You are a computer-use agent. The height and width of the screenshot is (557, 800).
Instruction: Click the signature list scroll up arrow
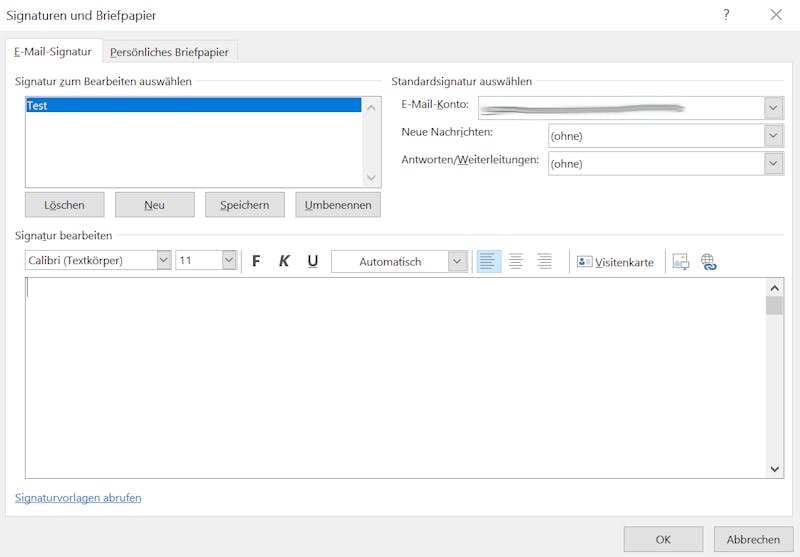(x=371, y=108)
